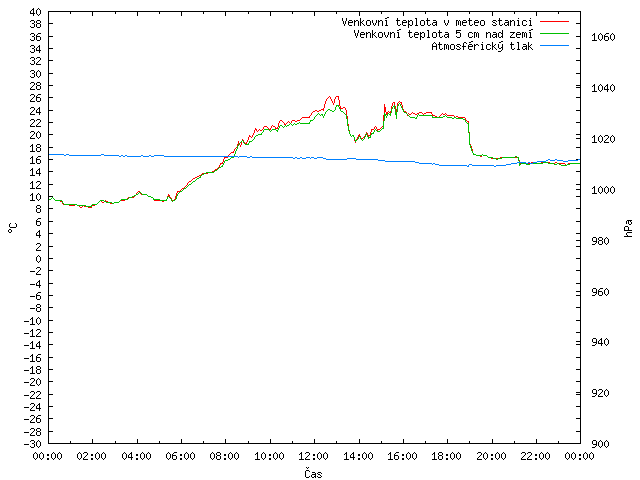Click the left axis unit label '°C'
Viewport: 640px width, 480px height.
coord(13,228)
